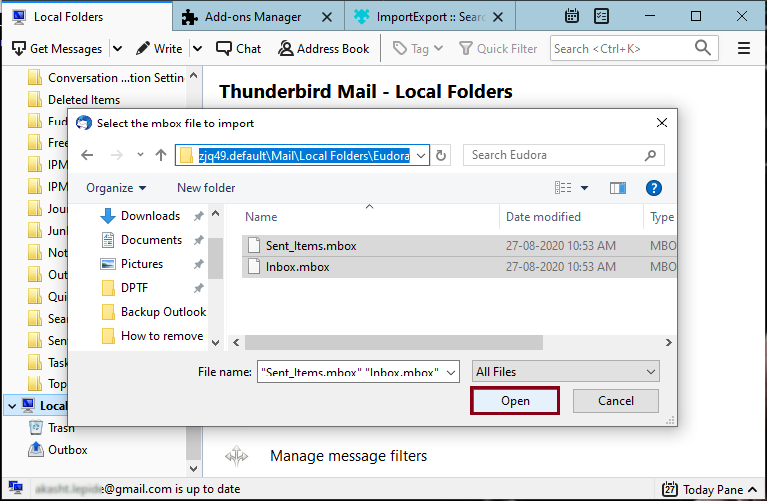The image size is (767, 501).
Task: Toggle the Today Pane
Action: pos(710,489)
